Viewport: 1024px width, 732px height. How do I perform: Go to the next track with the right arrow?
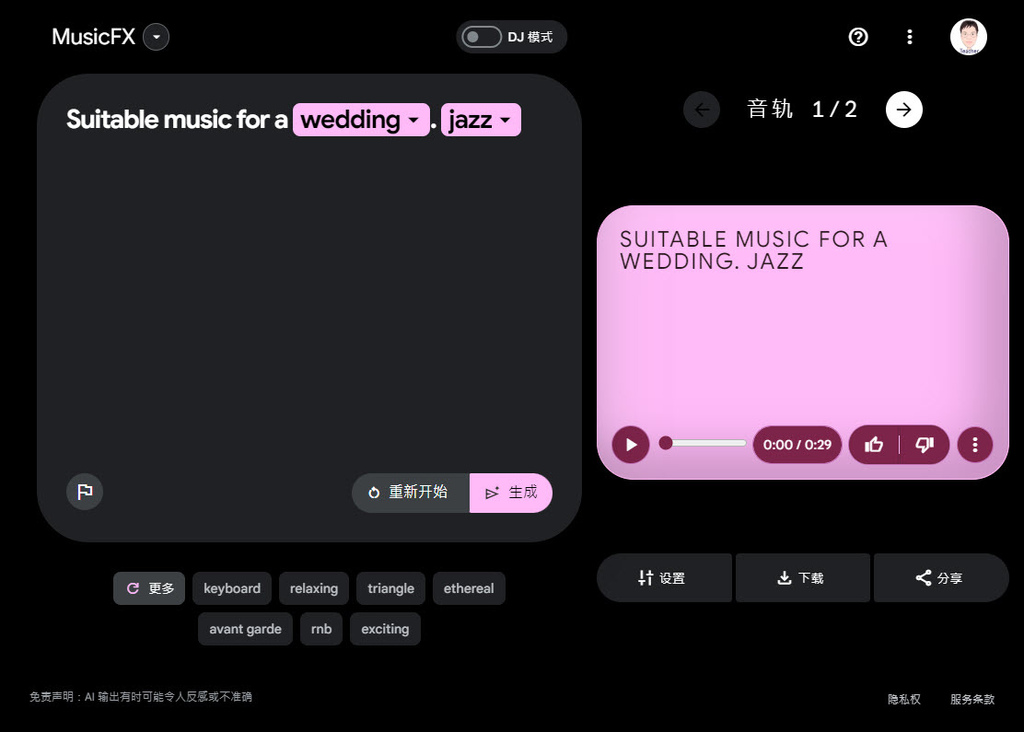(x=904, y=109)
